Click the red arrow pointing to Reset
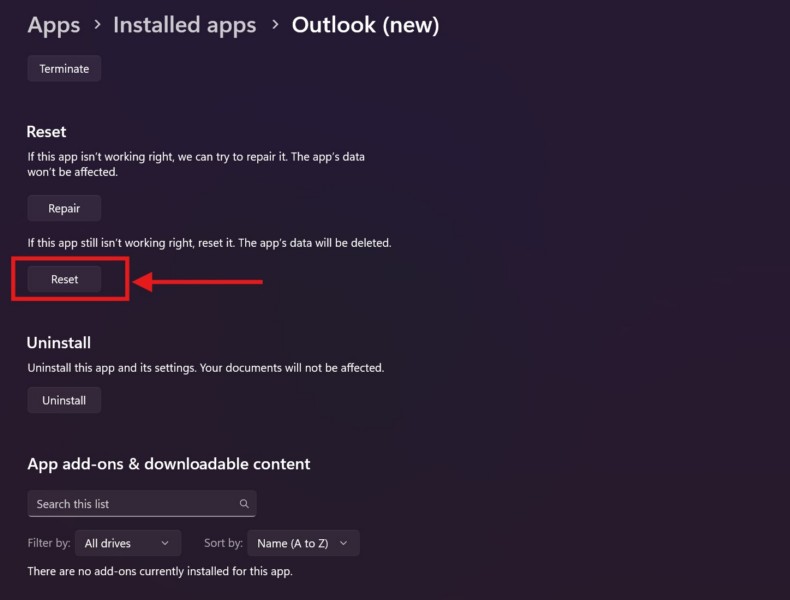 [x=198, y=282]
